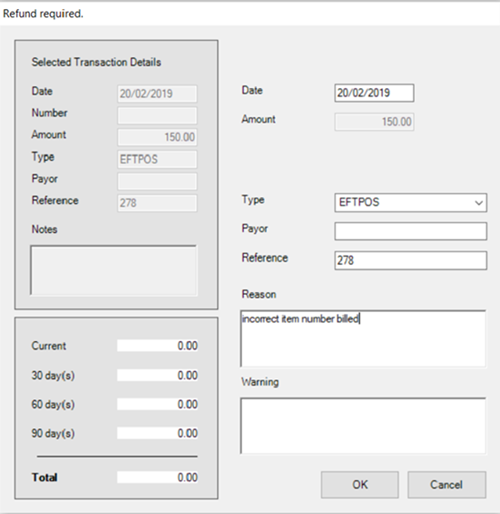
Task: Click the editable Reference field showing 278
Action: point(411,260)
